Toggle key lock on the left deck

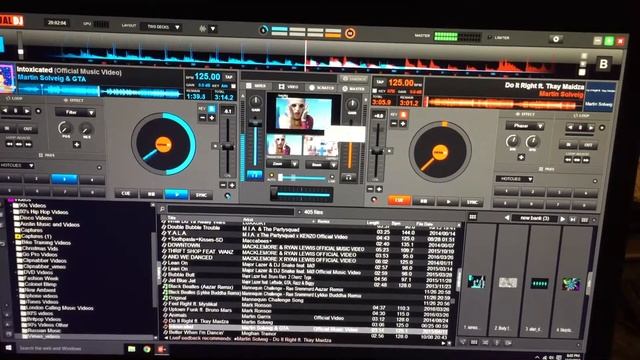[211, 109]
